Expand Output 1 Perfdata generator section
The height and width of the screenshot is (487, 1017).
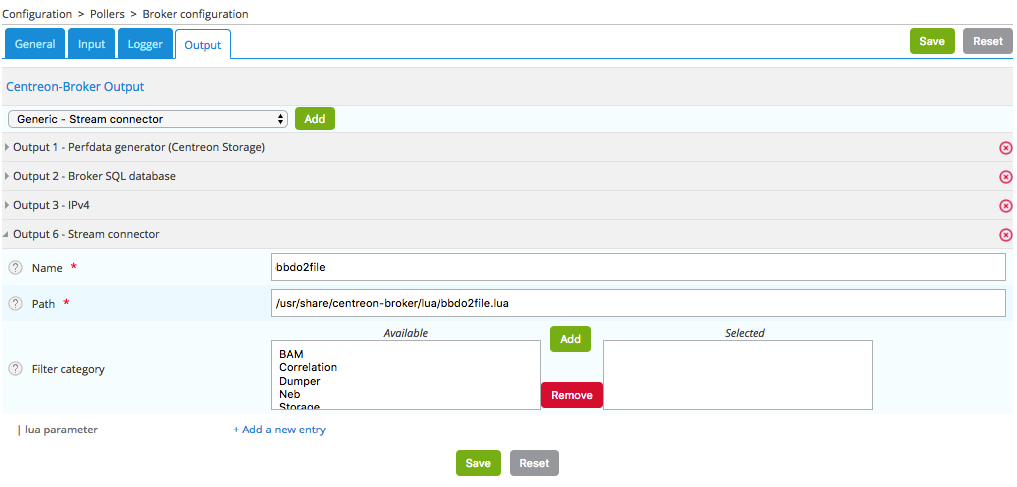(138, 148)
